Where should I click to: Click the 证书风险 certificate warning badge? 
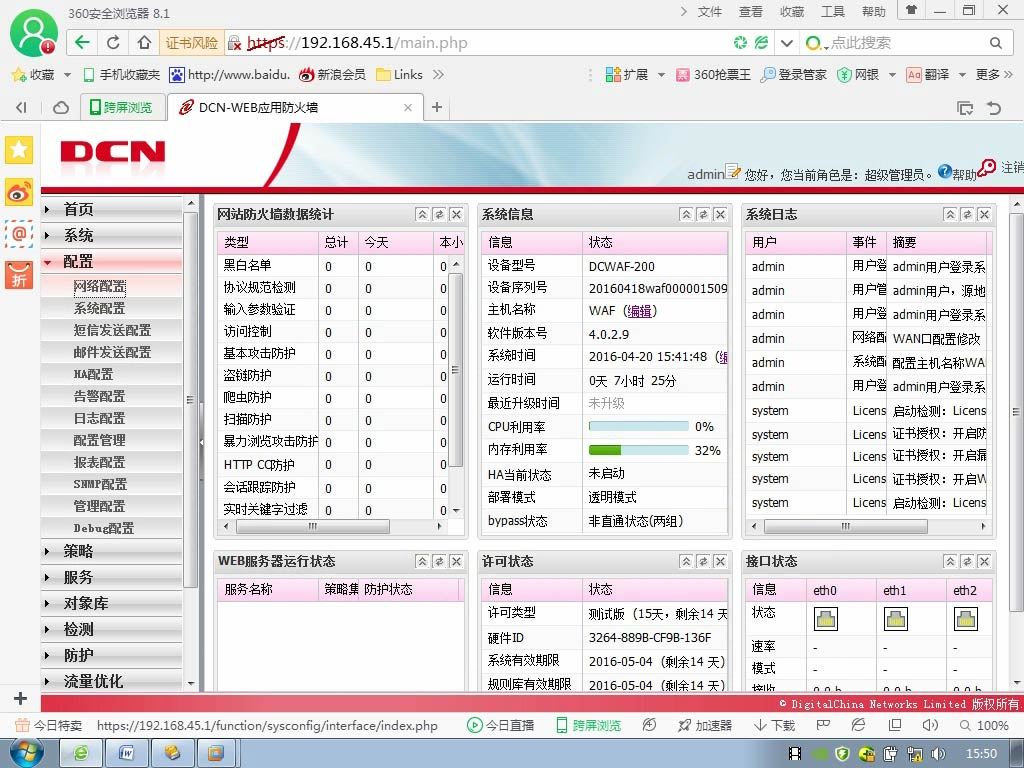point(191,43)
